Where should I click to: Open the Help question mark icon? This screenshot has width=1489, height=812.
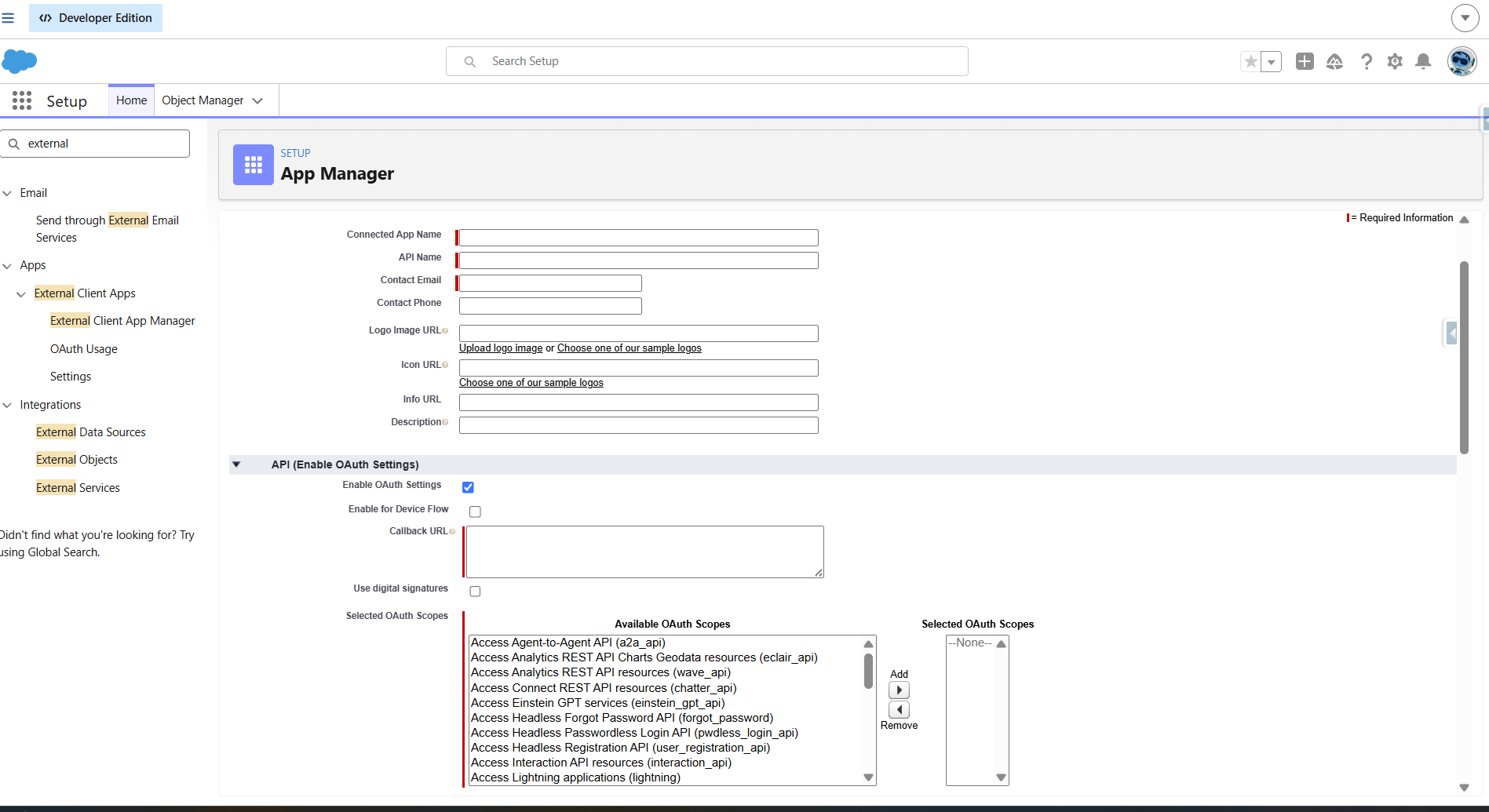1367,61
